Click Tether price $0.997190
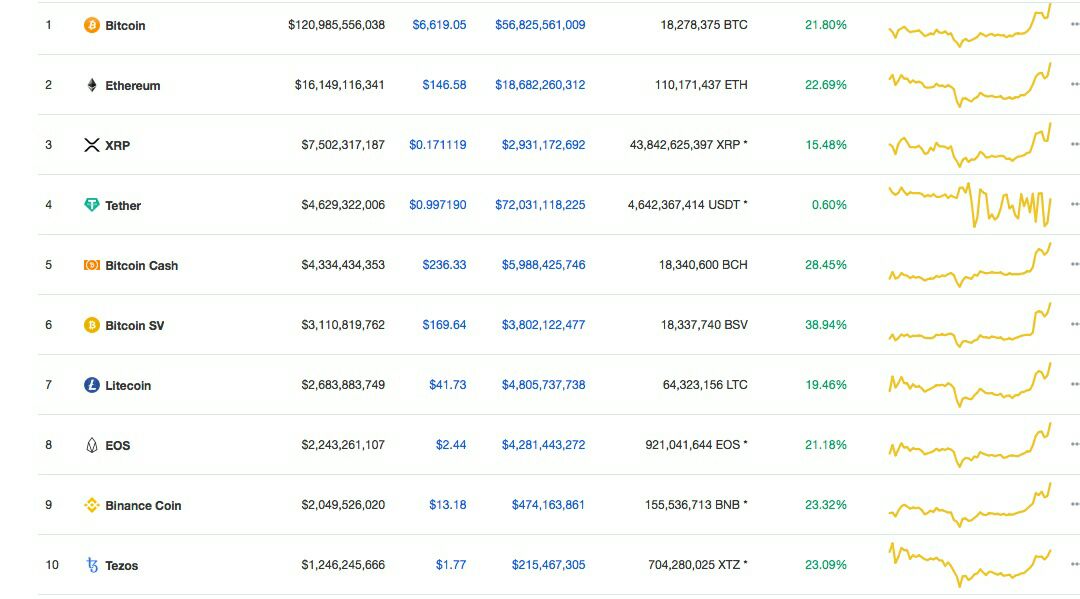The width and height of the screenshot is (1080, 599). click(437, 204)
